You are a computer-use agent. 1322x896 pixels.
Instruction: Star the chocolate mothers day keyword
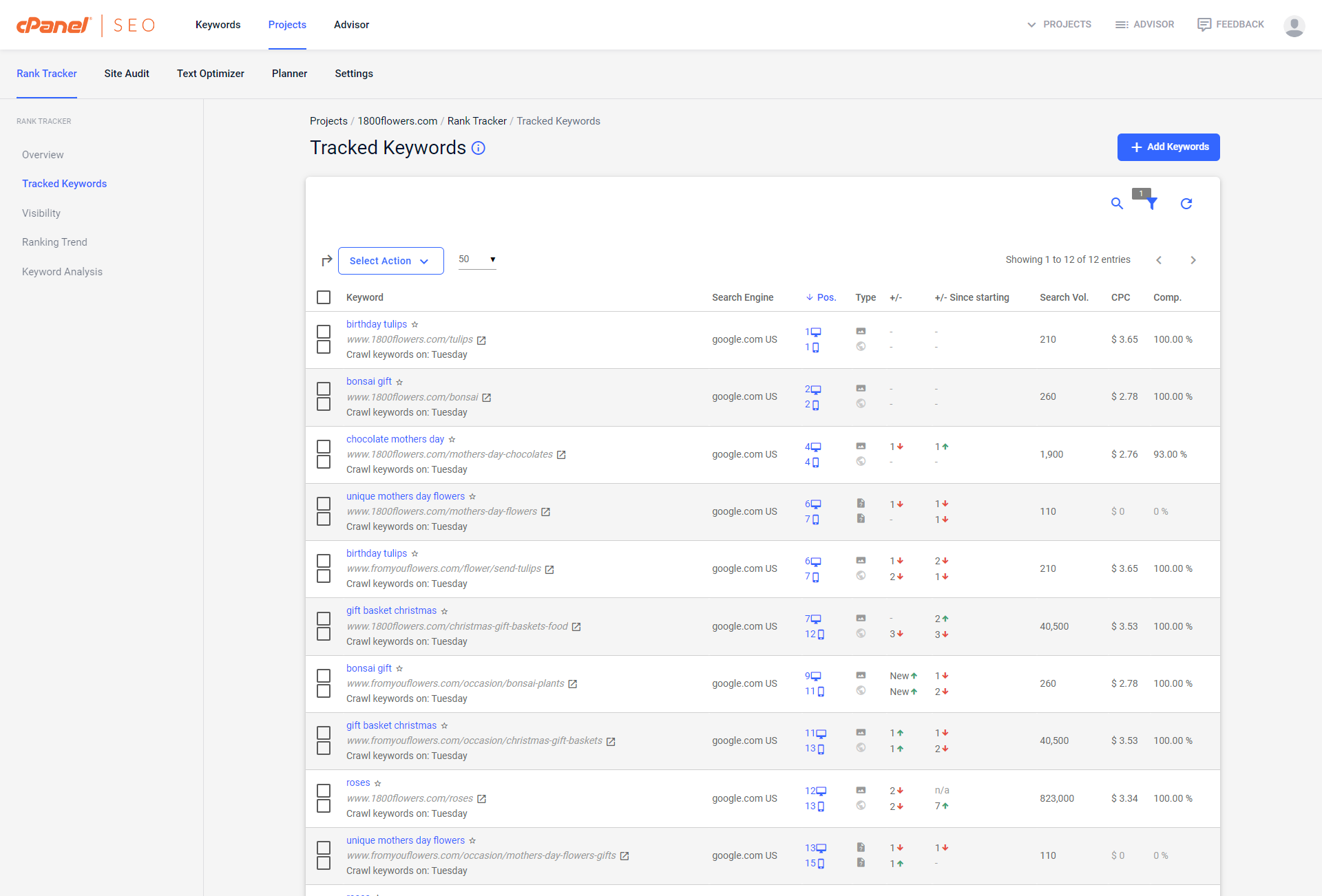(x=452, y=440)
